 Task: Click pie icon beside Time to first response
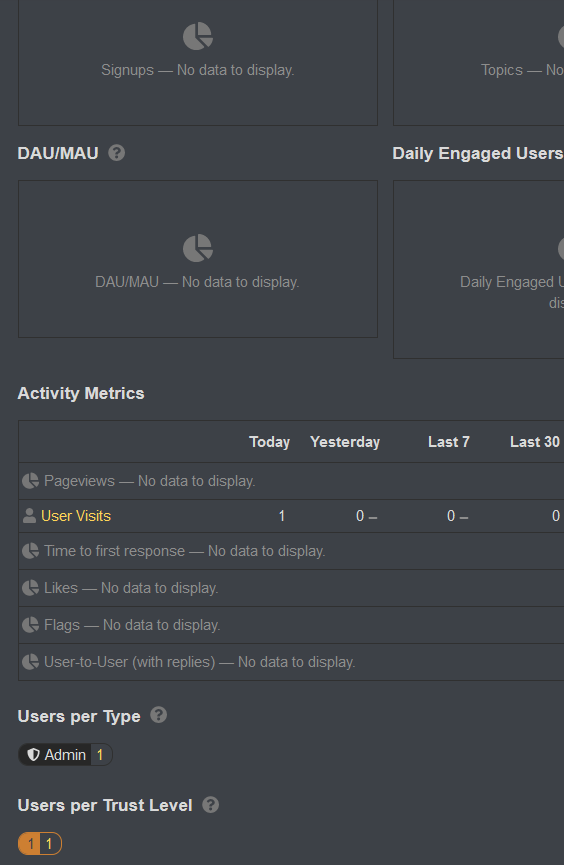(x=30, y=551)
